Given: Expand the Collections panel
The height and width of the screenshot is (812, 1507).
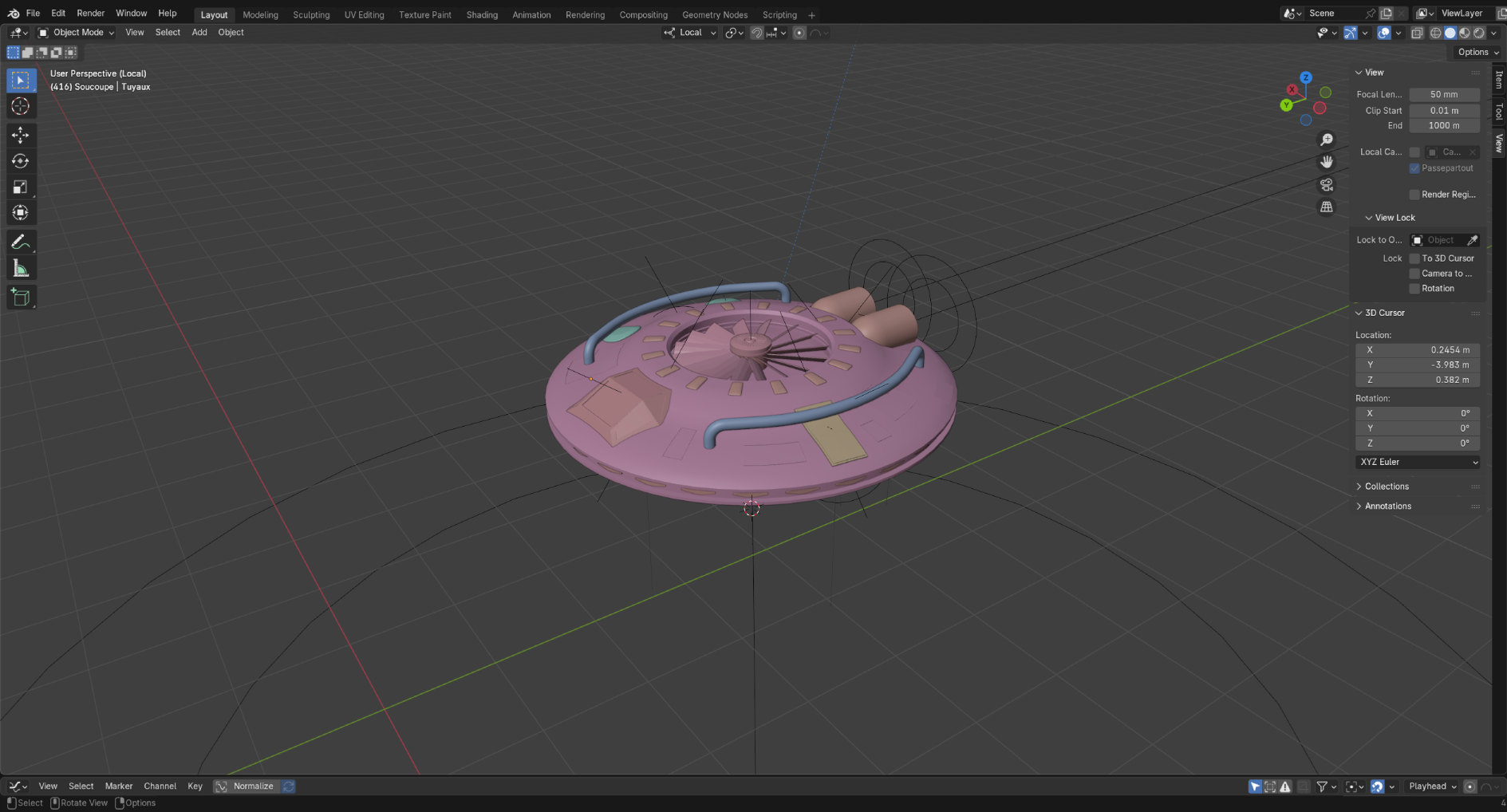Looking at the screenshot, I should point(1387,487).
